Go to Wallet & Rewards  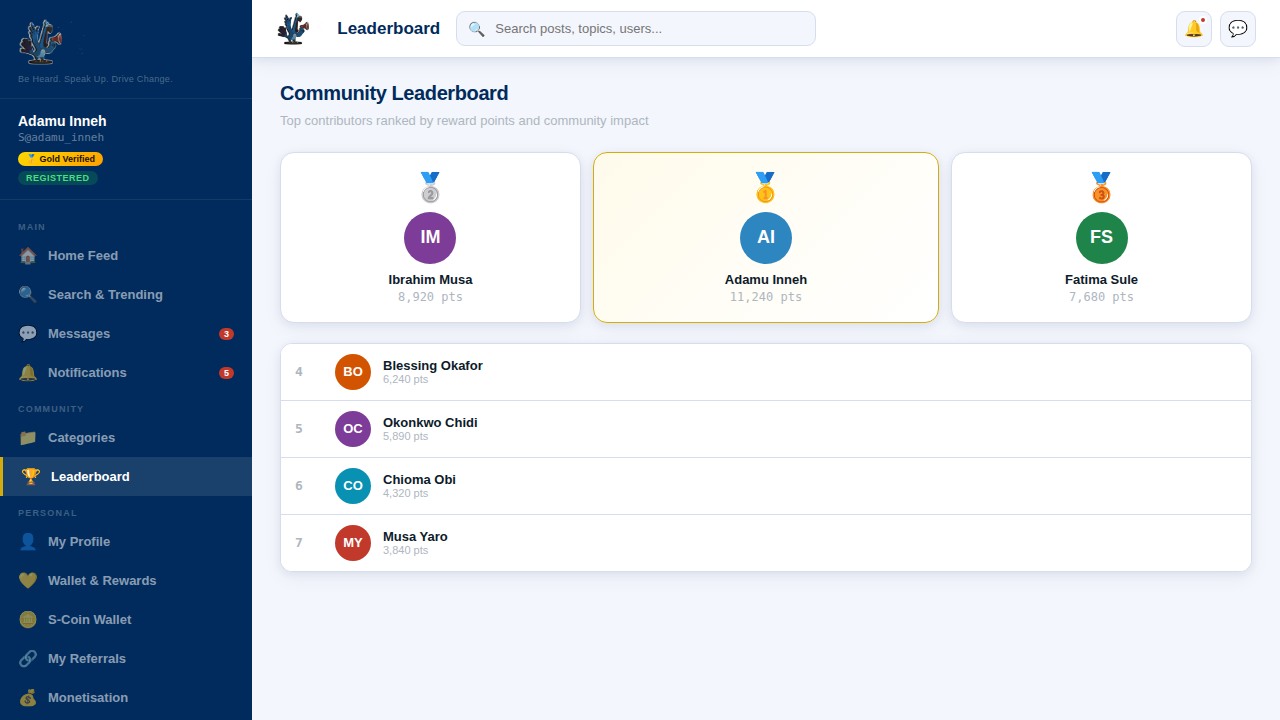click(126, 581)
